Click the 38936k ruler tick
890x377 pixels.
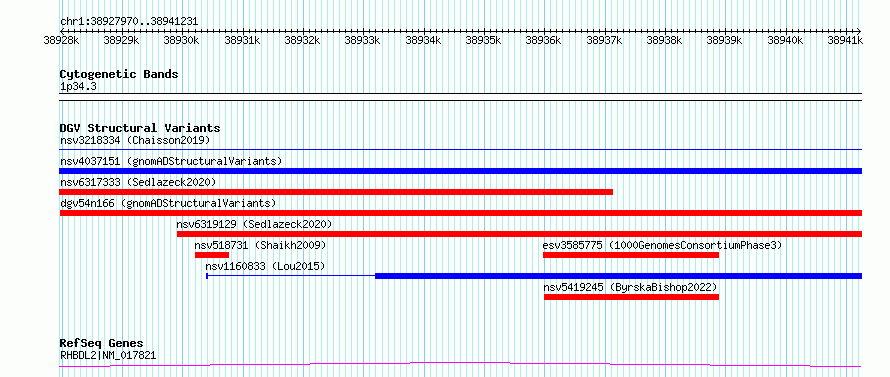pos(544,40)
